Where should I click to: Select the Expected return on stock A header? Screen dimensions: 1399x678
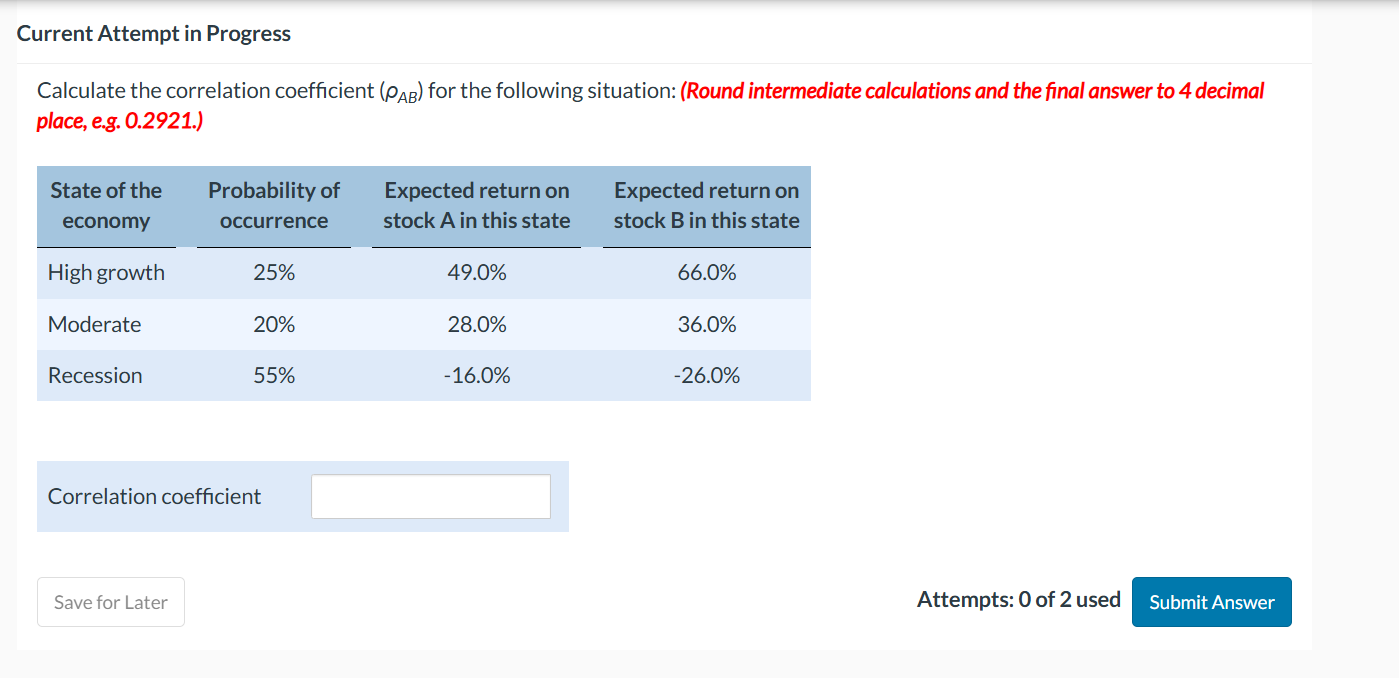(476, 205)
